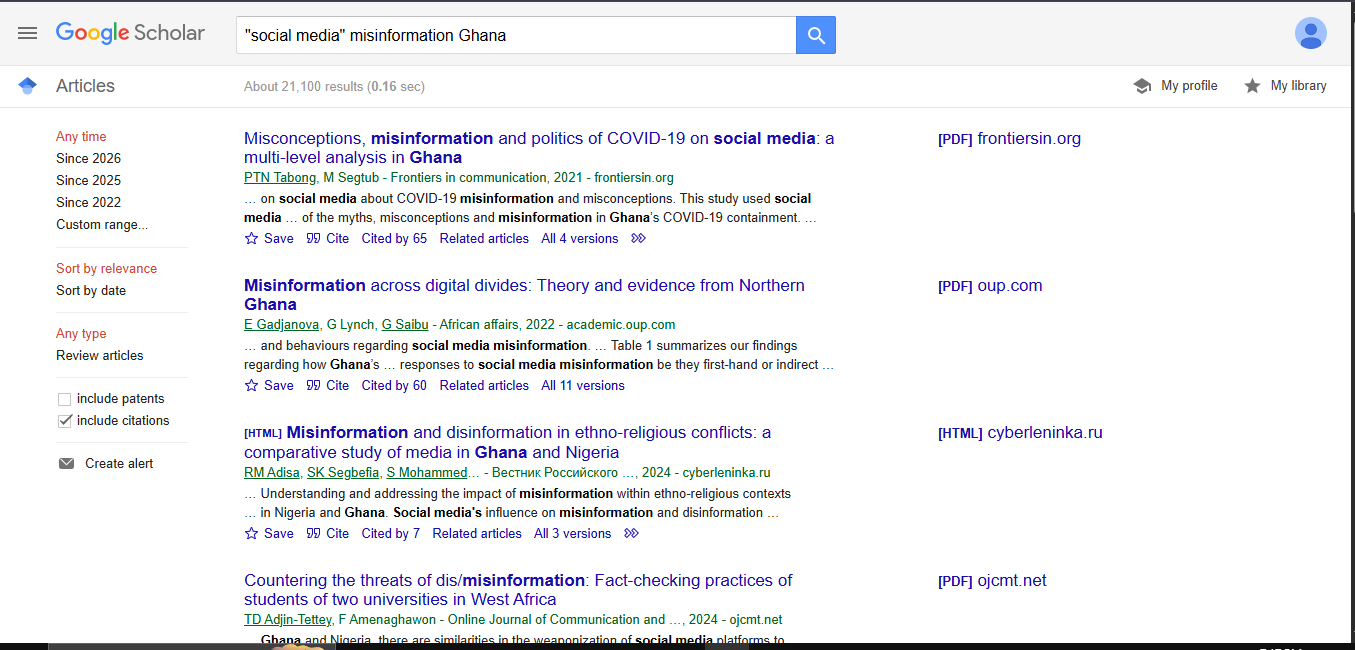Open the account avatar

click(x=1310, y=33)
